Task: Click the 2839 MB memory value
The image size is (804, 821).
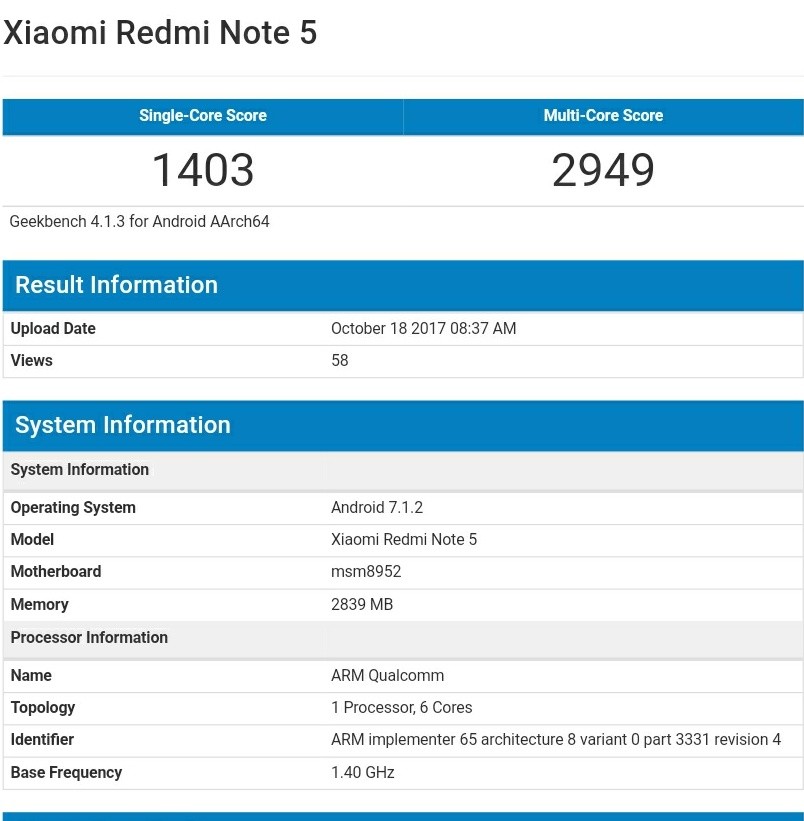Action: click(362, 605)
